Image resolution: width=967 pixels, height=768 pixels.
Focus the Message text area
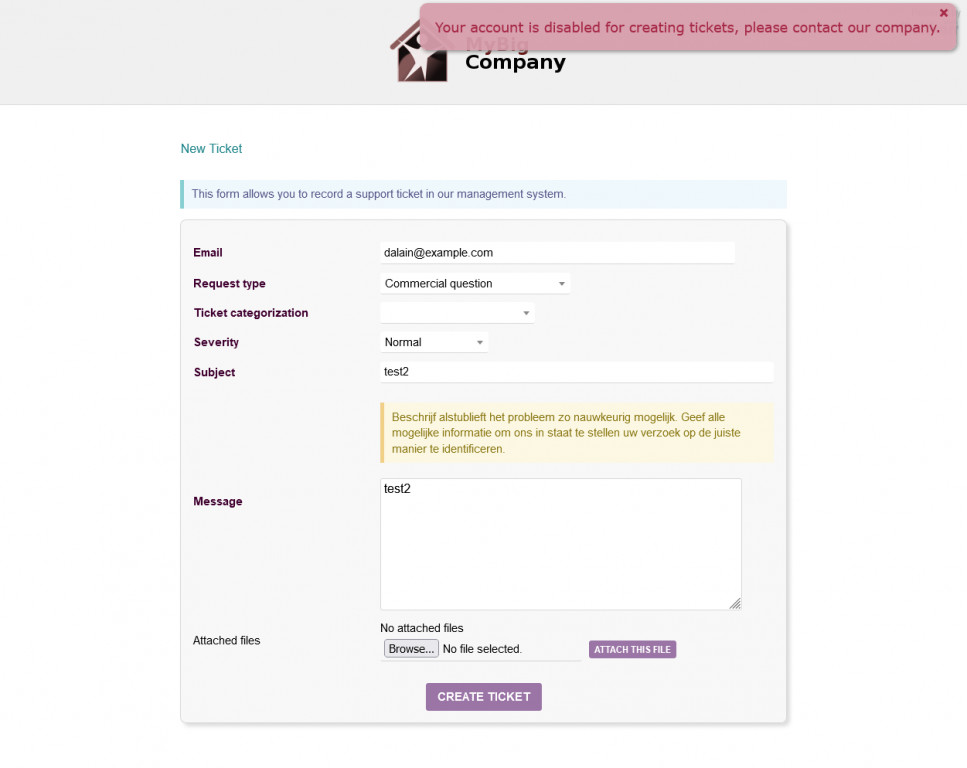point(560,543)
